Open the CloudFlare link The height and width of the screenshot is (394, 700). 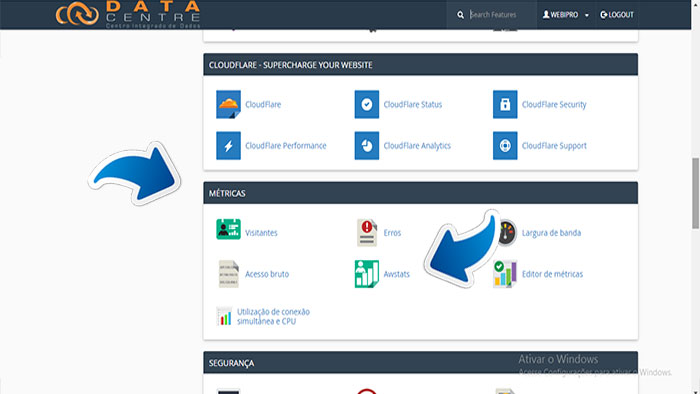click(x=263, y=104)
